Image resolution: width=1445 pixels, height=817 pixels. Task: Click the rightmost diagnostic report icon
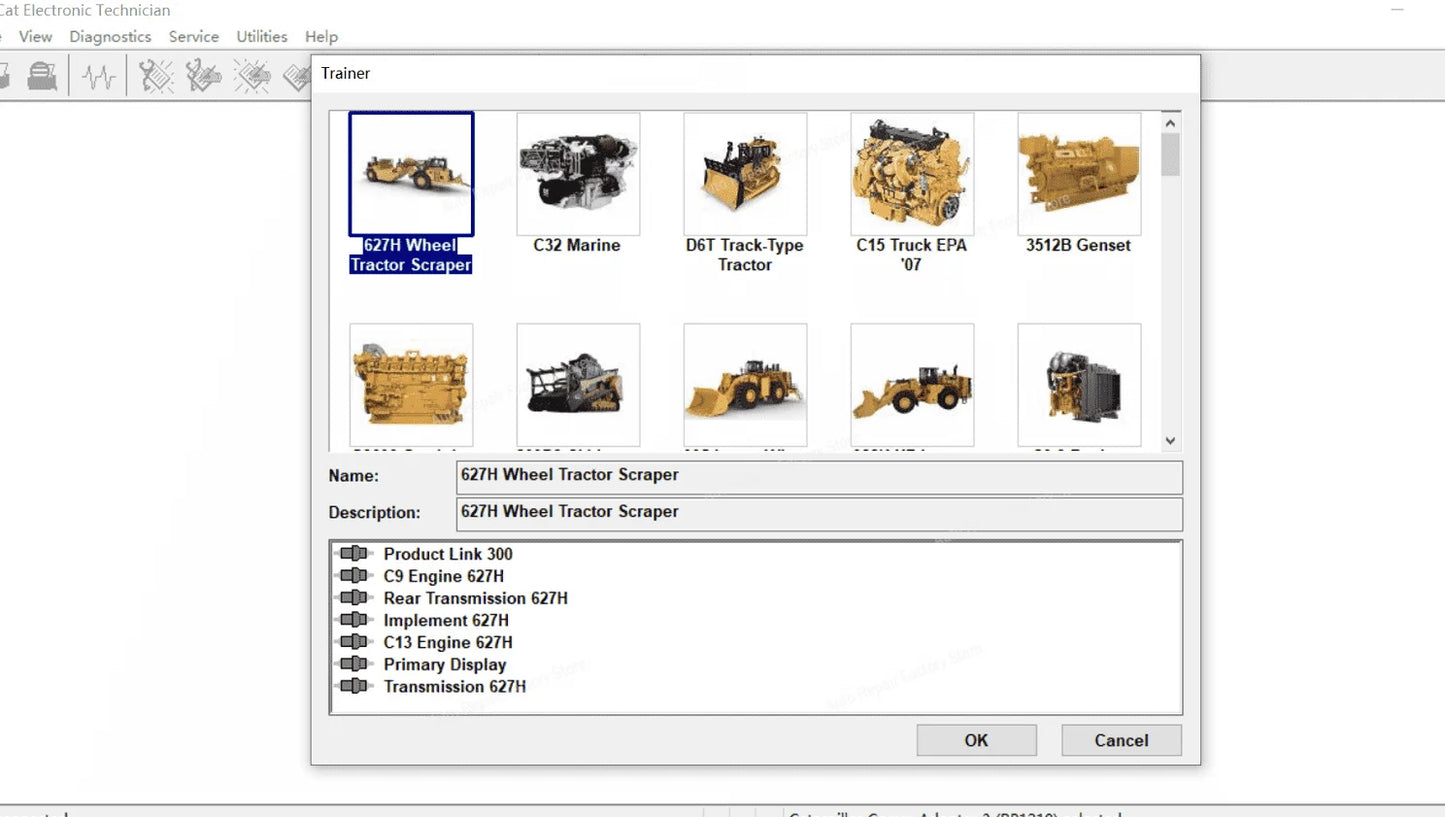tap(296, 75)
